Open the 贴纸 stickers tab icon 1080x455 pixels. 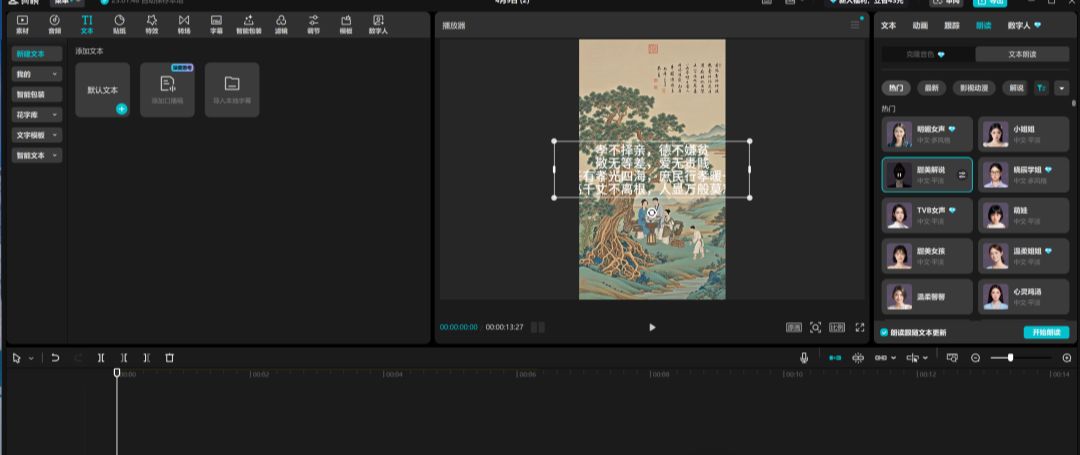119,25
